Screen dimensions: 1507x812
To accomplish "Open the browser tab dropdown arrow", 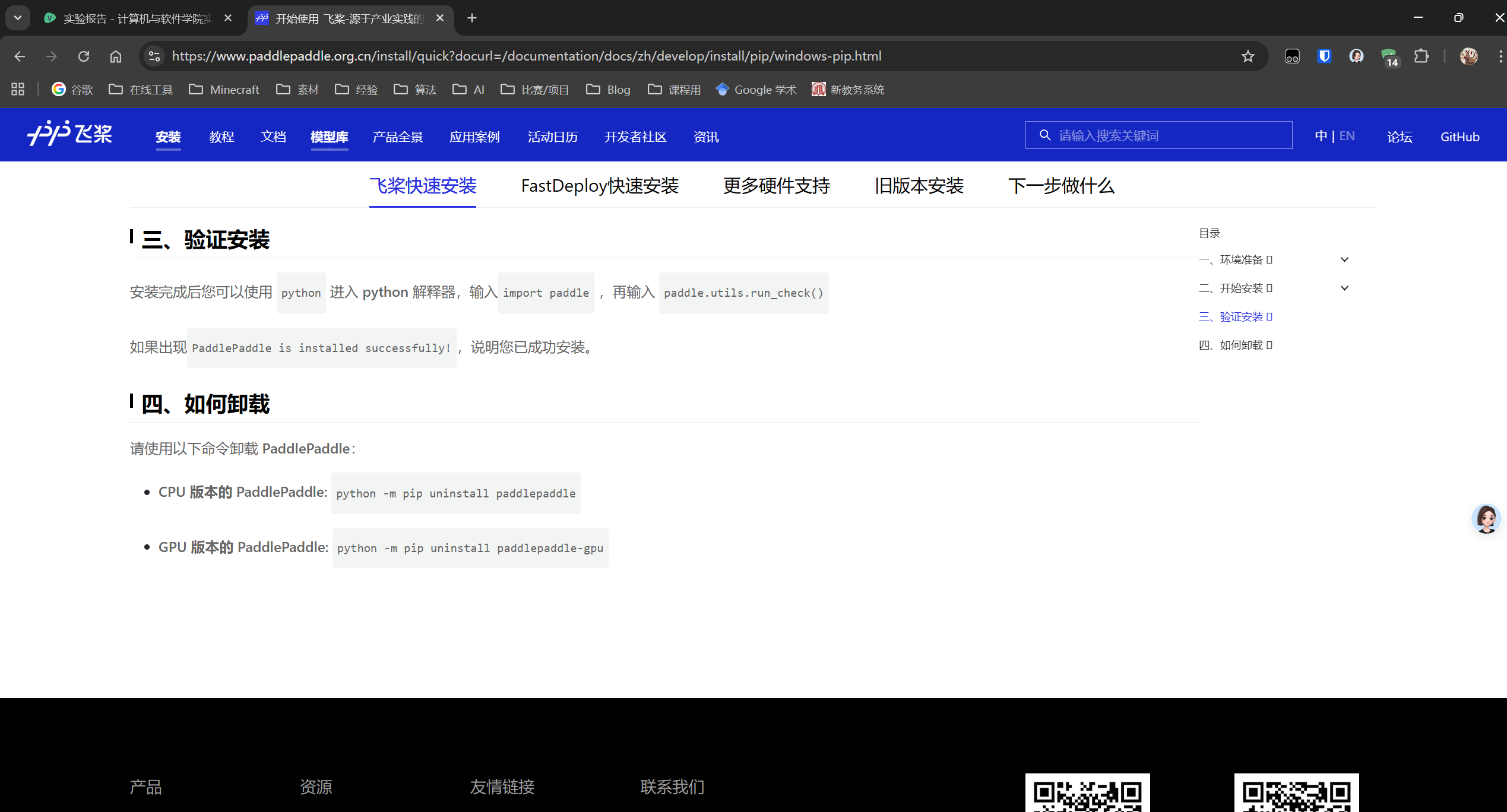I will [17, 18].
